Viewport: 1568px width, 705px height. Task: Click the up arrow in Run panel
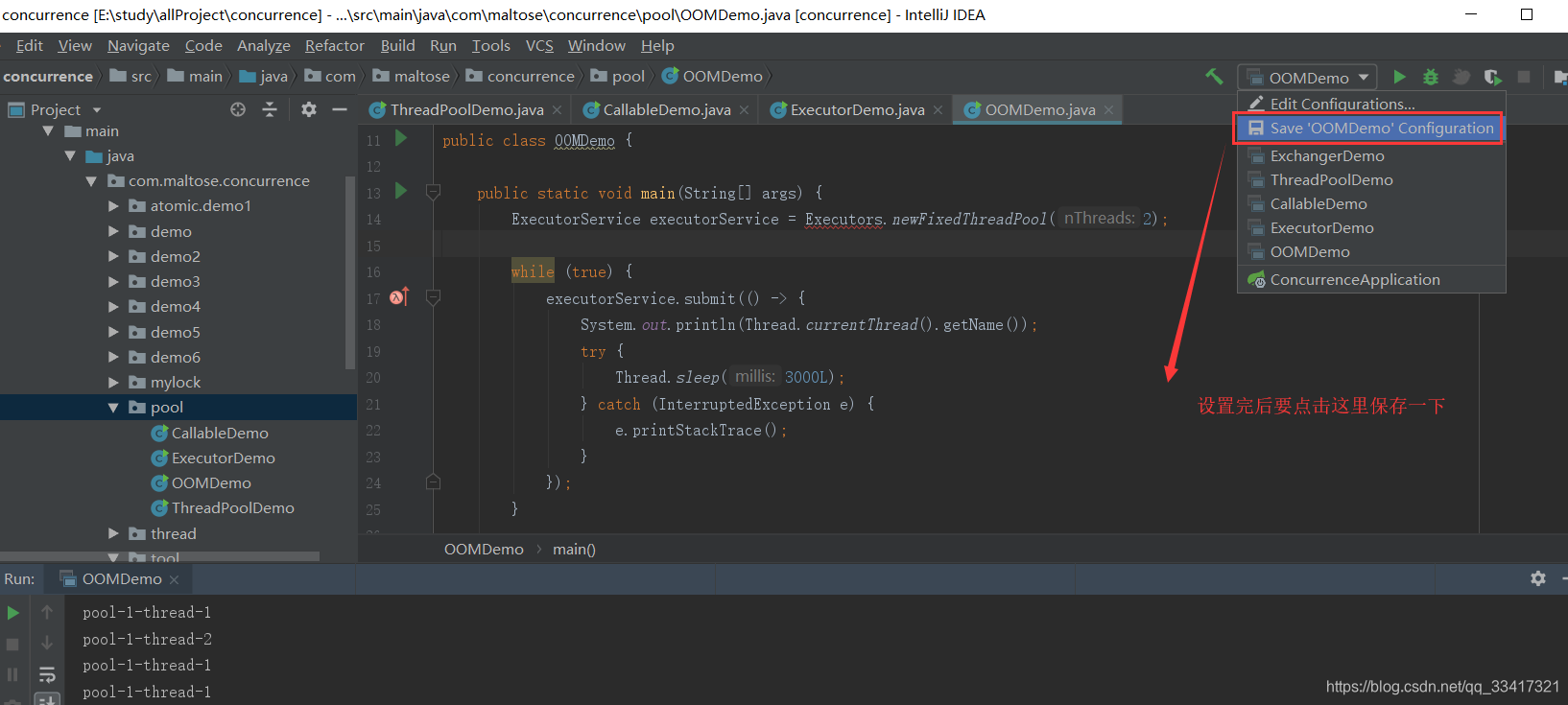[x=47, y=612]
